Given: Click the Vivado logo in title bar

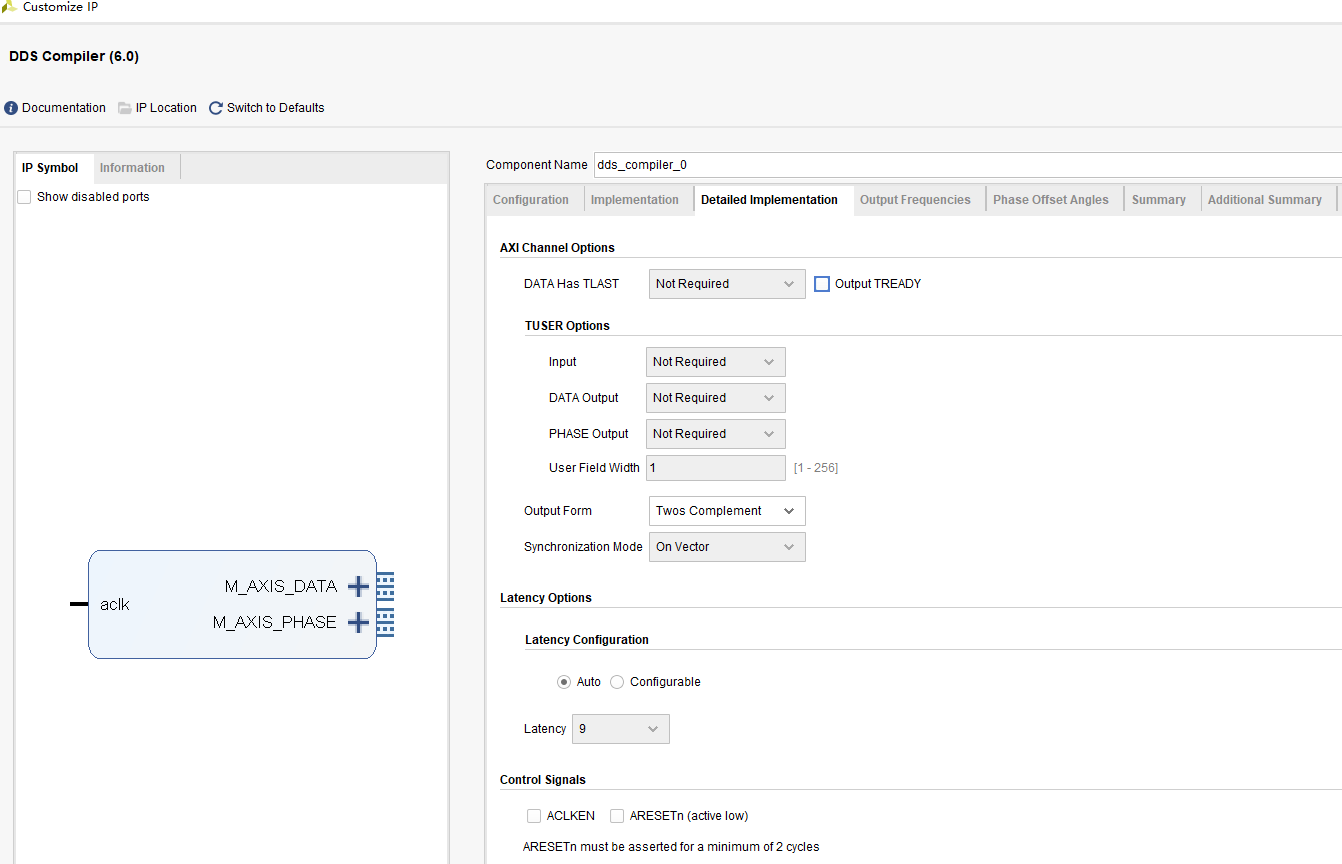Looking at the screenshot, I should tap(9, 7).
